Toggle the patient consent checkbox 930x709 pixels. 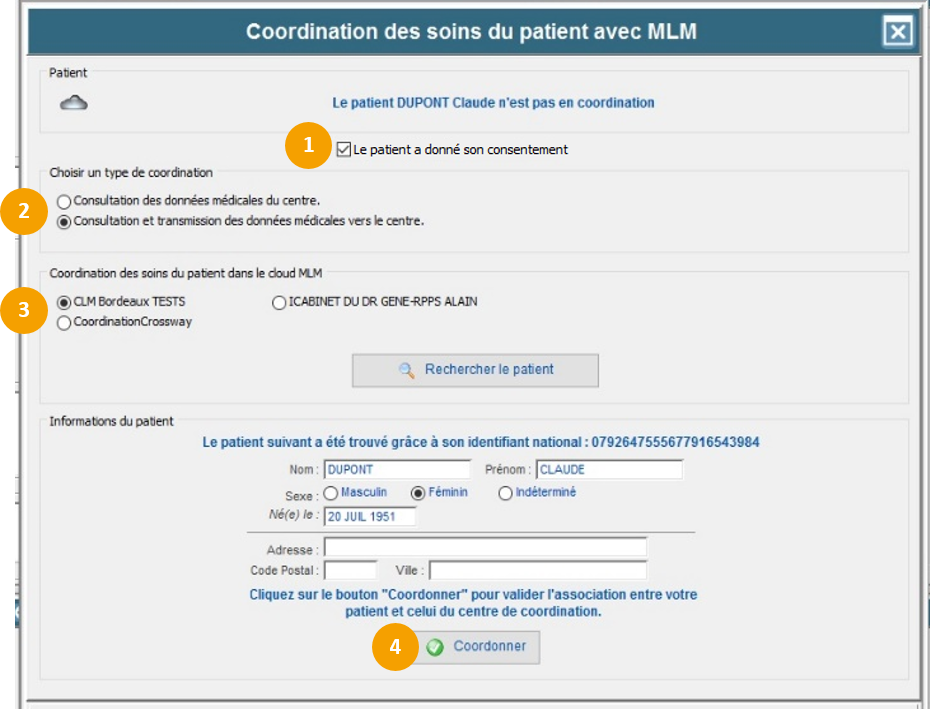tap(344, 150)
